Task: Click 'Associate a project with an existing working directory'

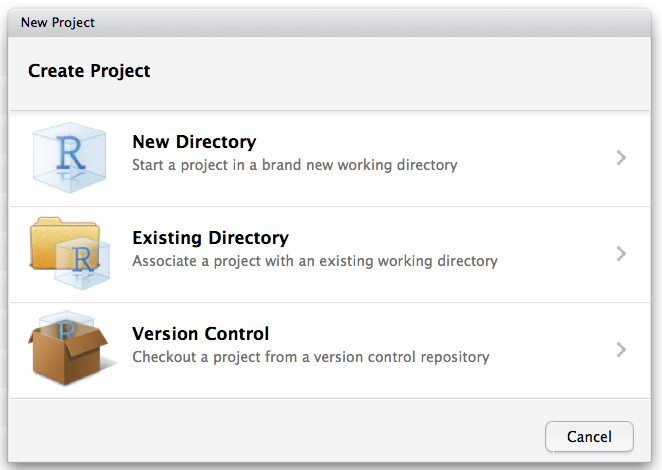Action: pos(315,261)
